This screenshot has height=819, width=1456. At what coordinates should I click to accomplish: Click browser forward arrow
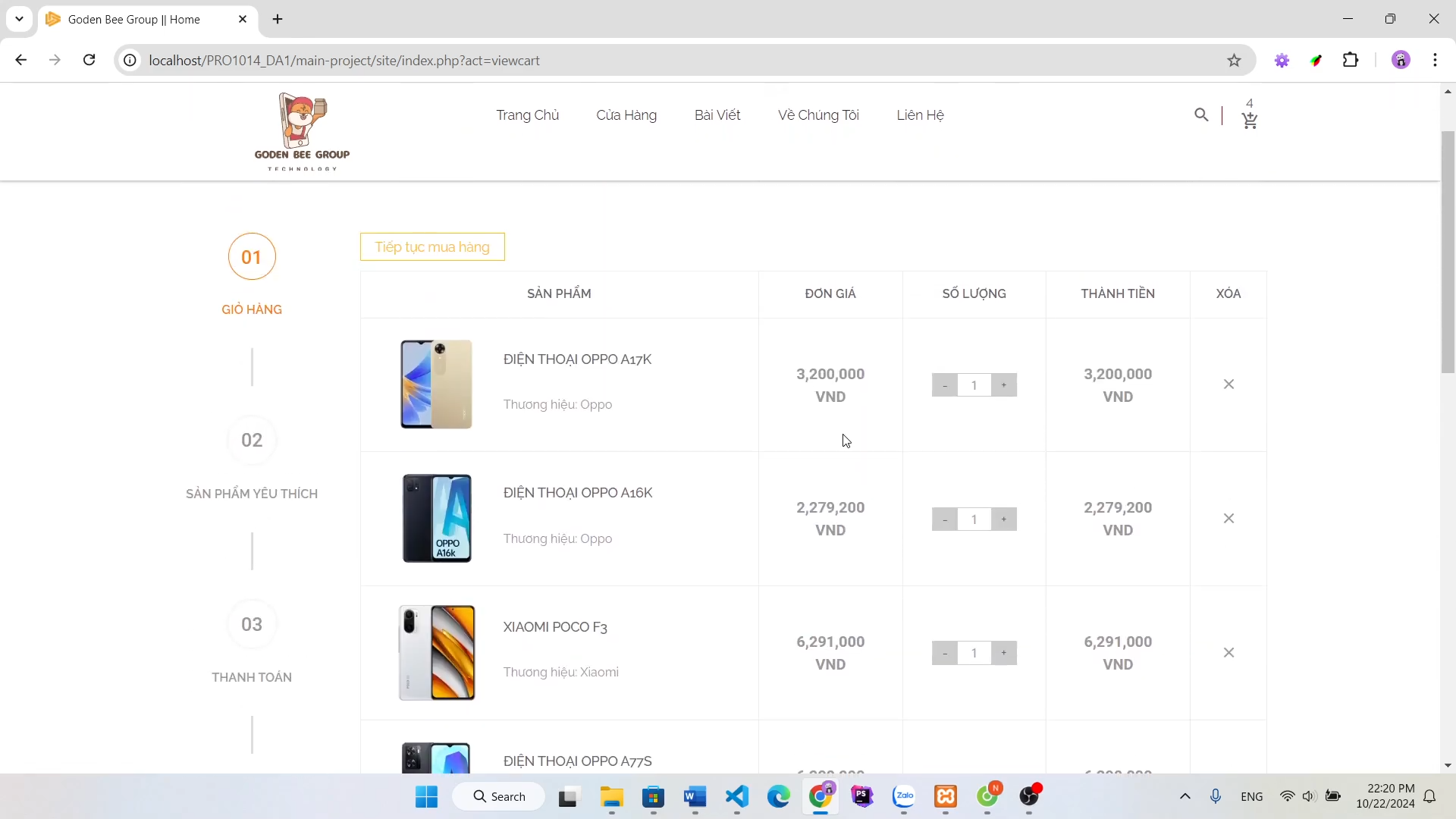tap(55, 60)
